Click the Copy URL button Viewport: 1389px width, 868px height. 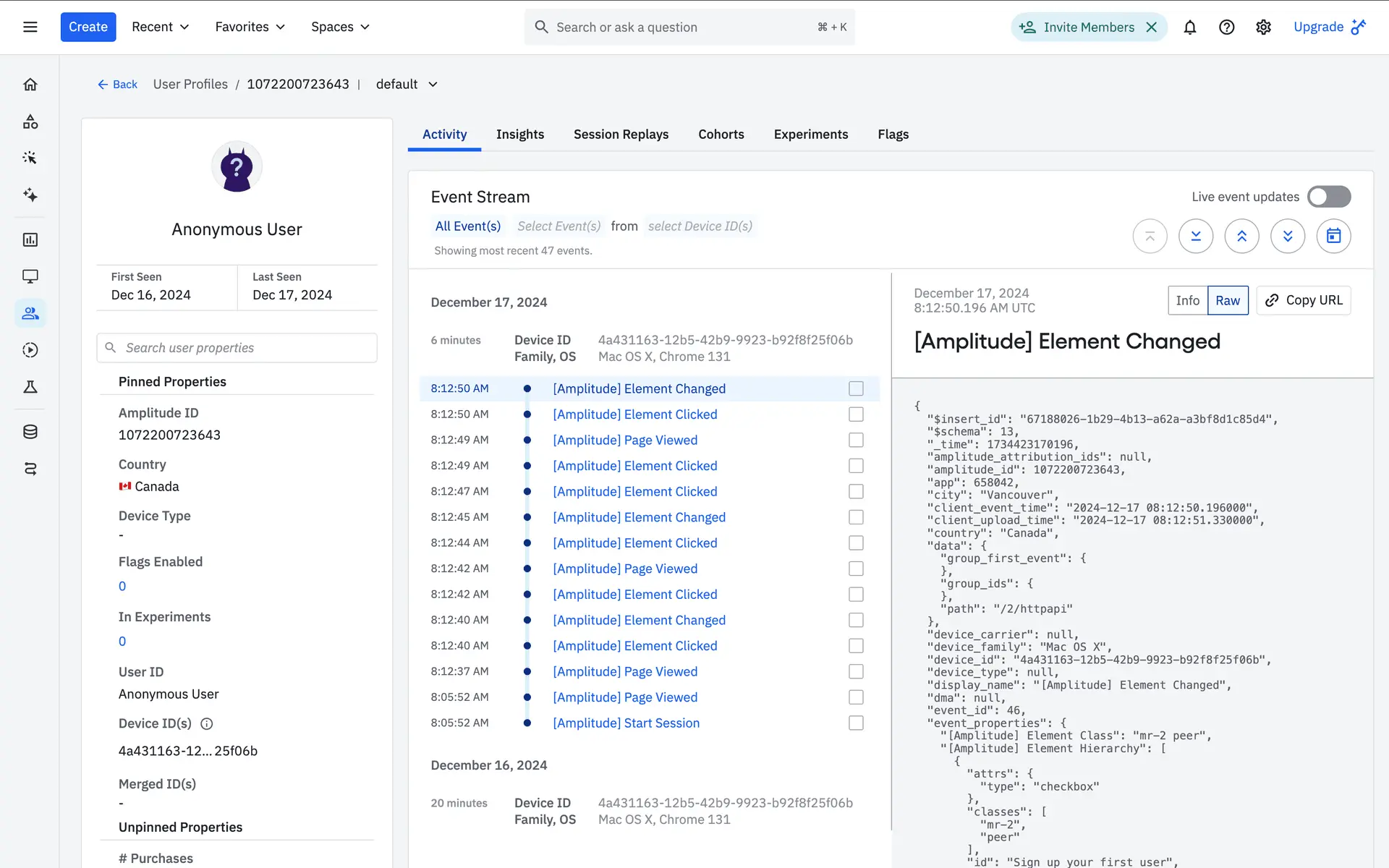tap(1304, 300)
